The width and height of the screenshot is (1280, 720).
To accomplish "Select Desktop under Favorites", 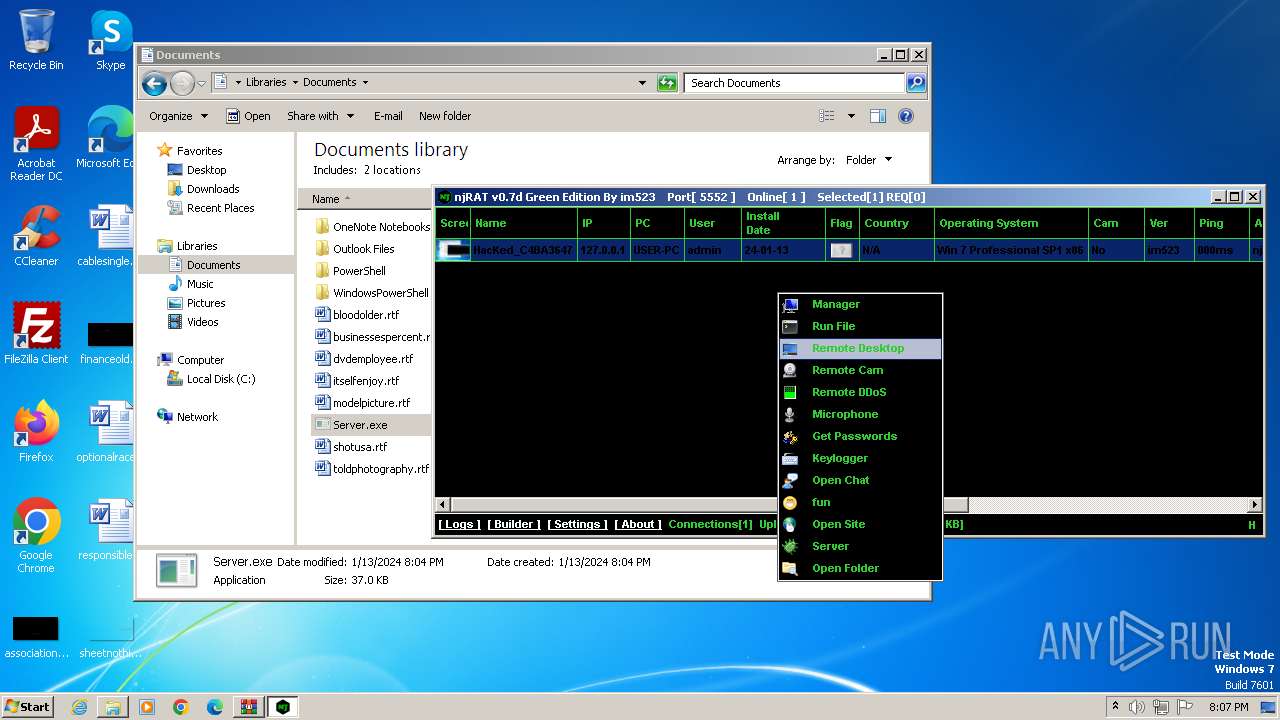I will (206, 170).
